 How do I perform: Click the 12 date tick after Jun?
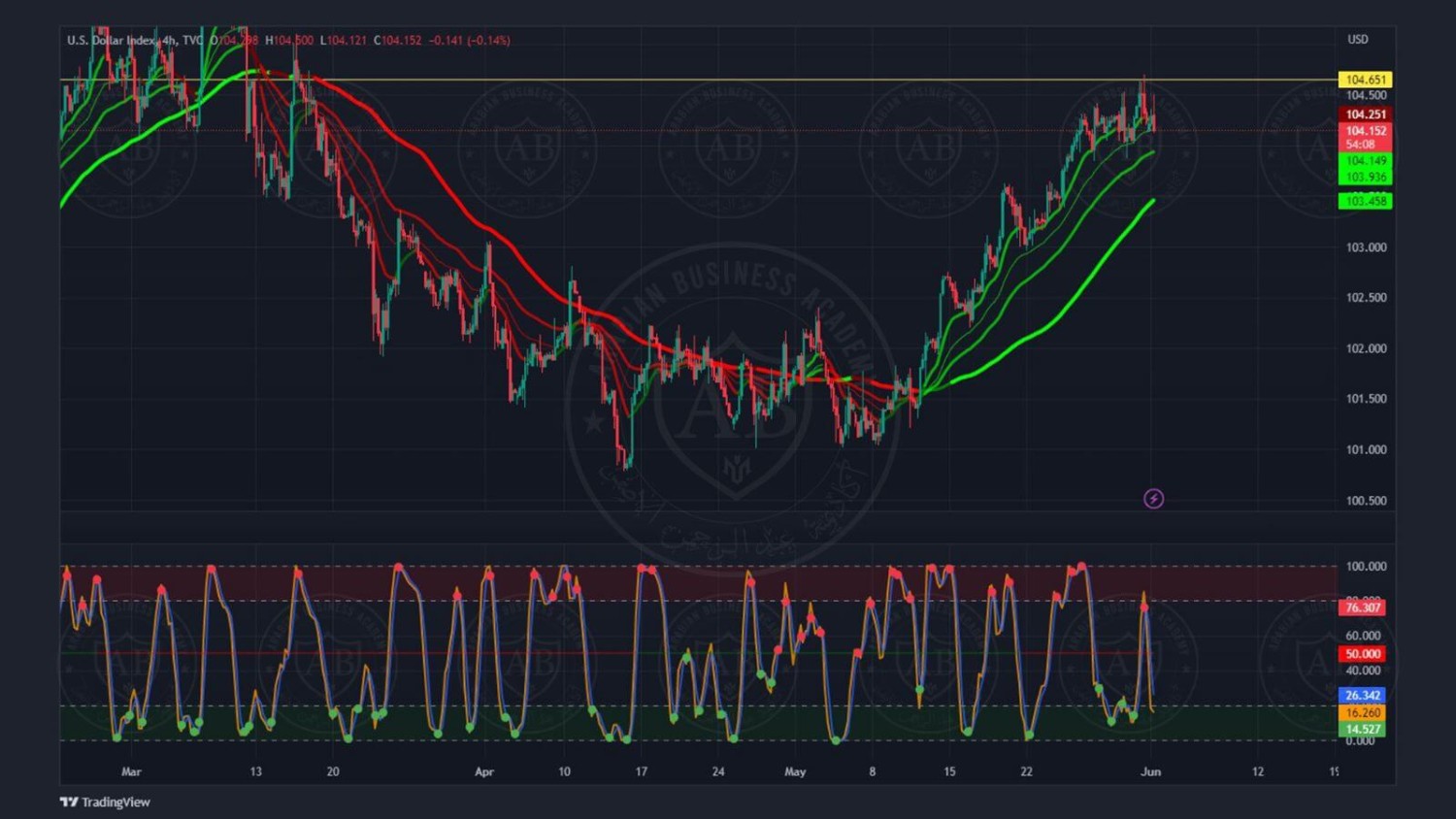[1258, 771]
